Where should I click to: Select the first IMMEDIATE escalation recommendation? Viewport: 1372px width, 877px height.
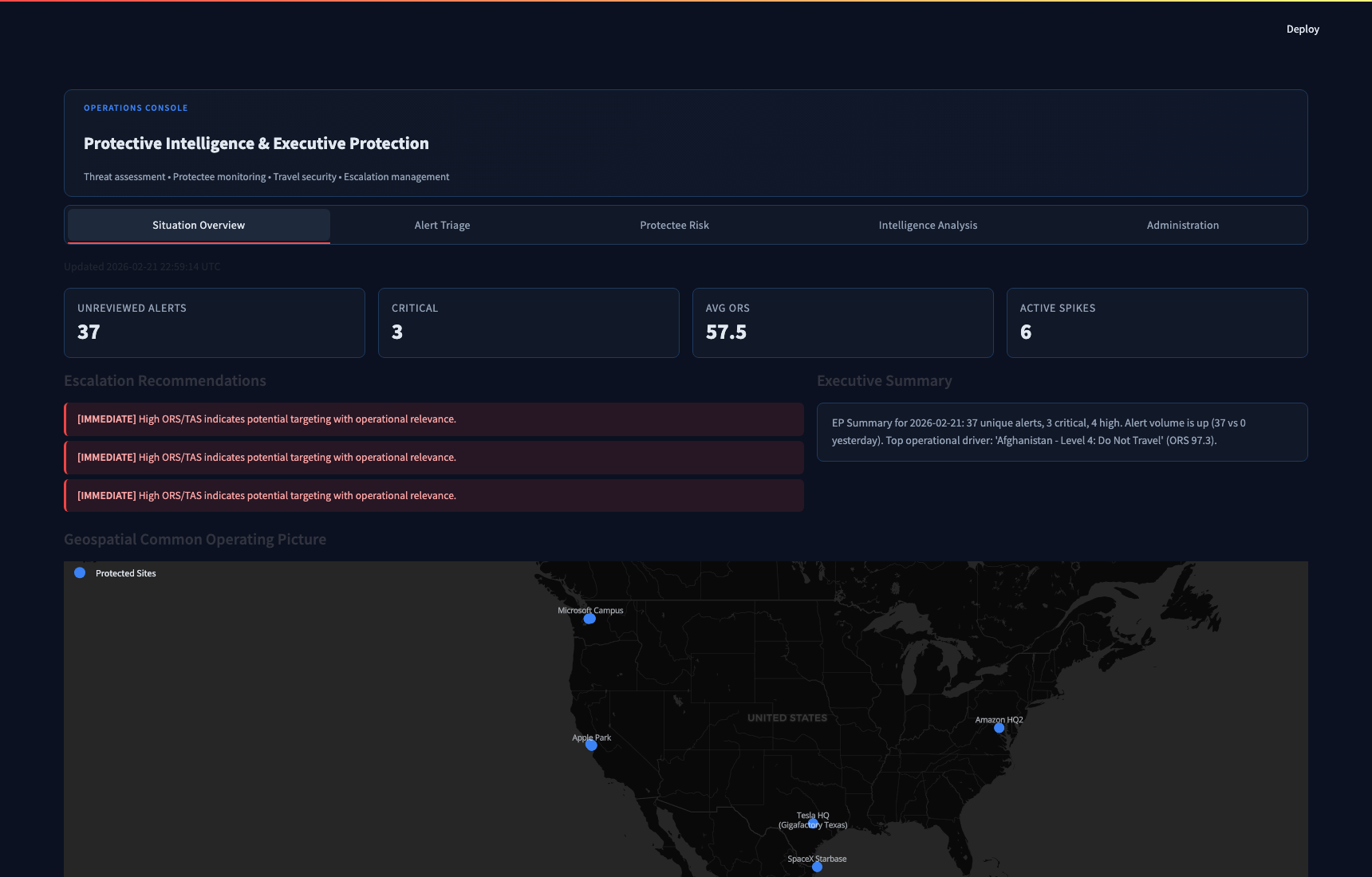coord(434,419)
